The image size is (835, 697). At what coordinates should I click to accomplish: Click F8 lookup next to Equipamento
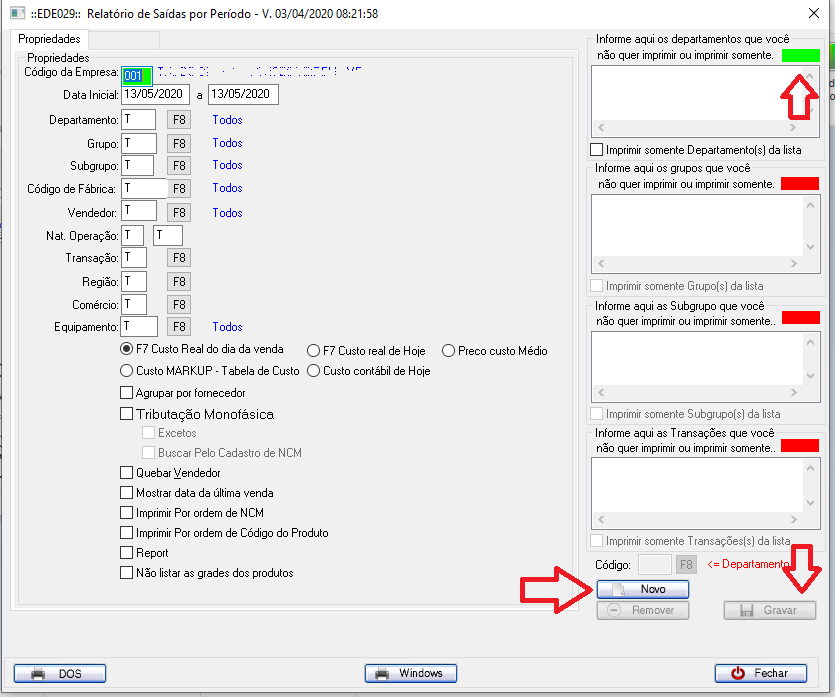tap(179, 327)
